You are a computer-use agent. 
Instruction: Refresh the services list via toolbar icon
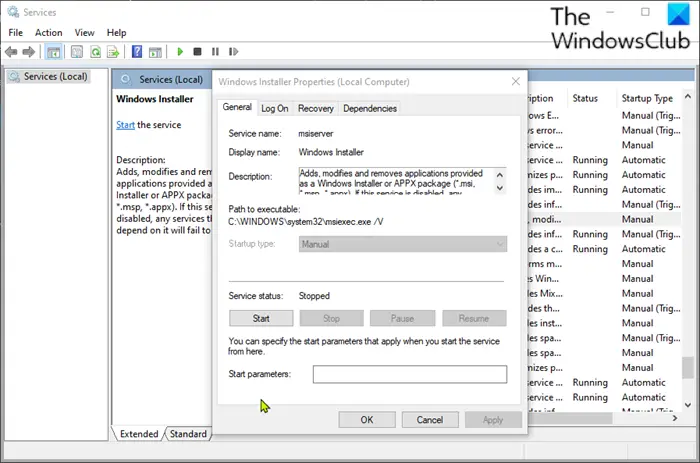point(95,52)
